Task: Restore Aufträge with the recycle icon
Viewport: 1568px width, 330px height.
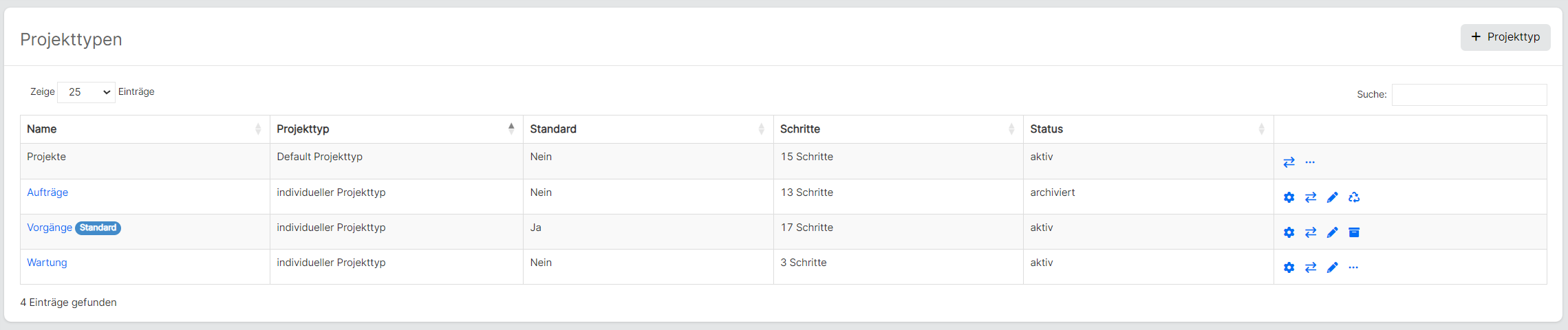Action: (x=1354, y=197)
